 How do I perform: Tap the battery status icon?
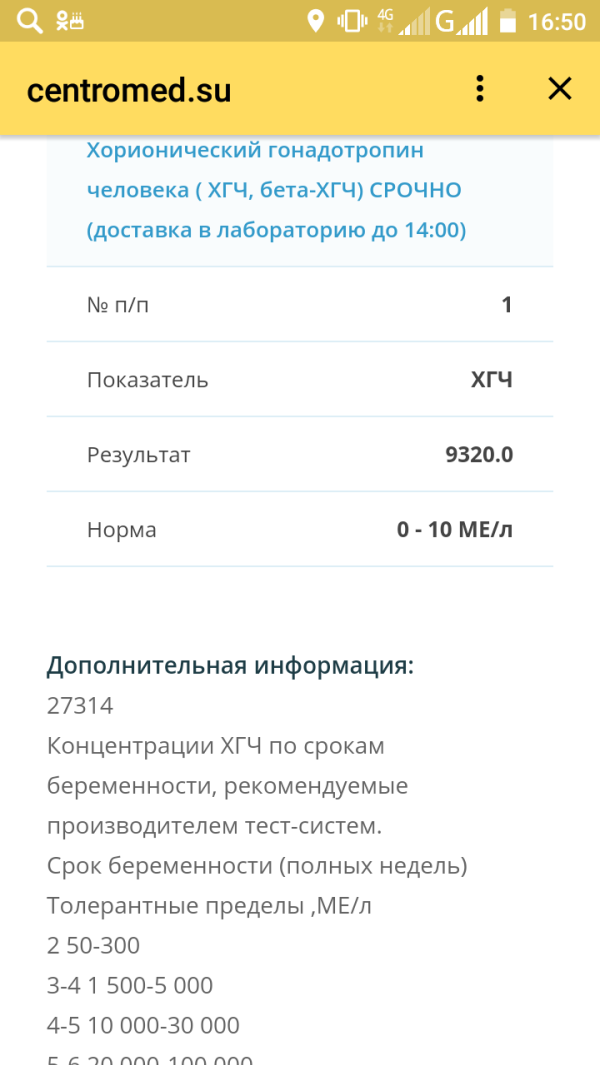click(x=508, y=20)
